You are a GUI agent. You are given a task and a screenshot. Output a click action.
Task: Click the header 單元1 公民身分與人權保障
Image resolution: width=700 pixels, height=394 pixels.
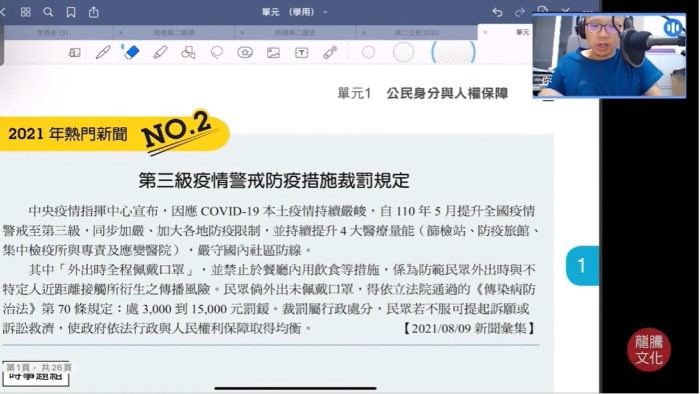tap(423, 93)
